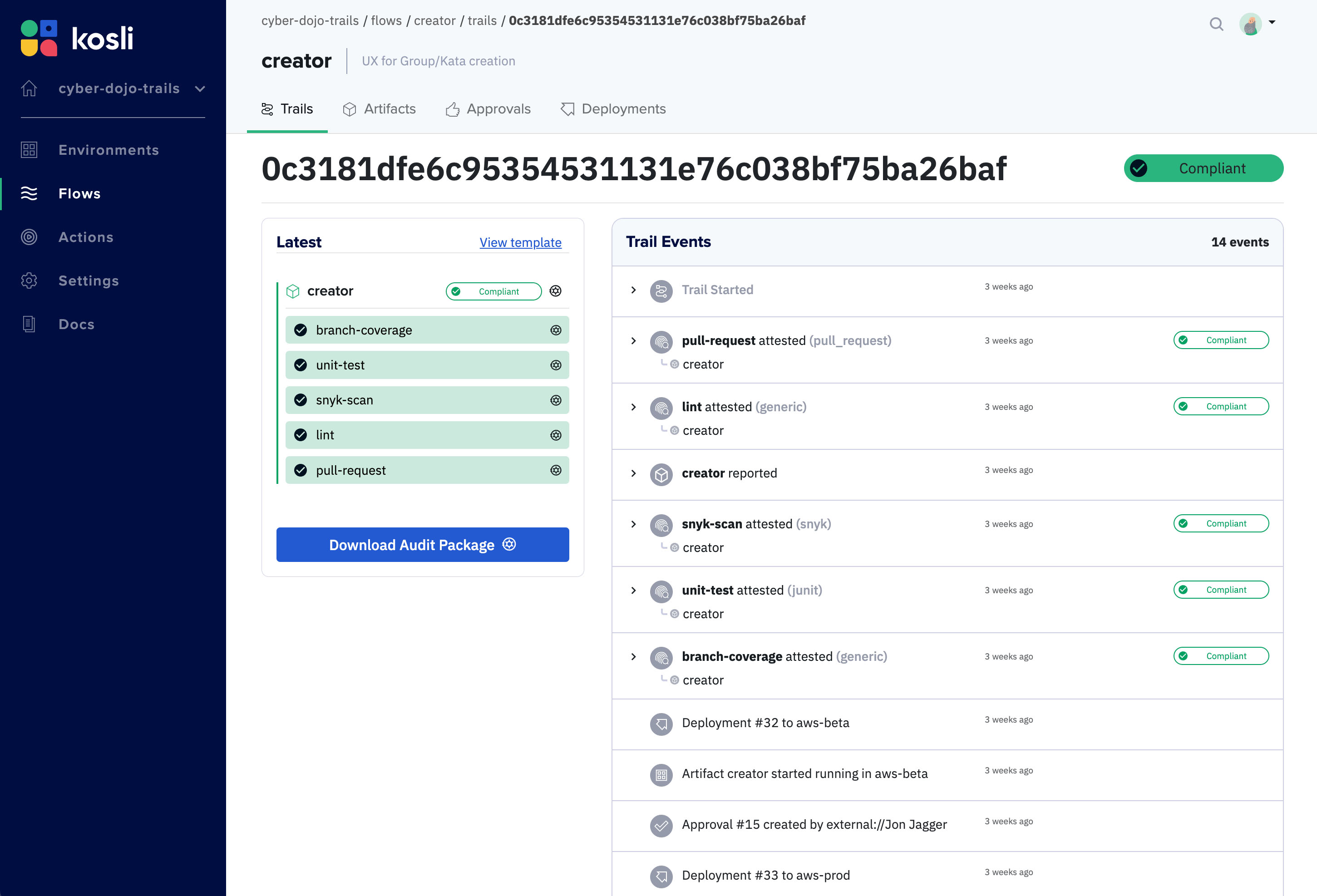Expand the unit-test trail event row
1317x896 pixels.
pyautogui.click(x=634, y=589)
